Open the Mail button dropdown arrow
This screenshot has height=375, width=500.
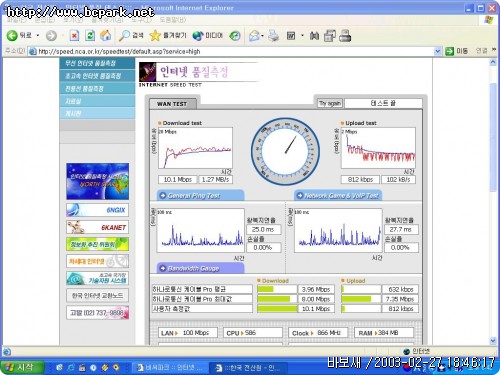(263, 36)
